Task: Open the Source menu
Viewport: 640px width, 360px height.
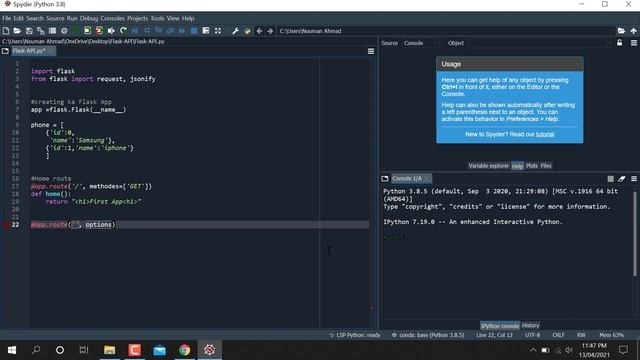Action: tap(55, 18)
